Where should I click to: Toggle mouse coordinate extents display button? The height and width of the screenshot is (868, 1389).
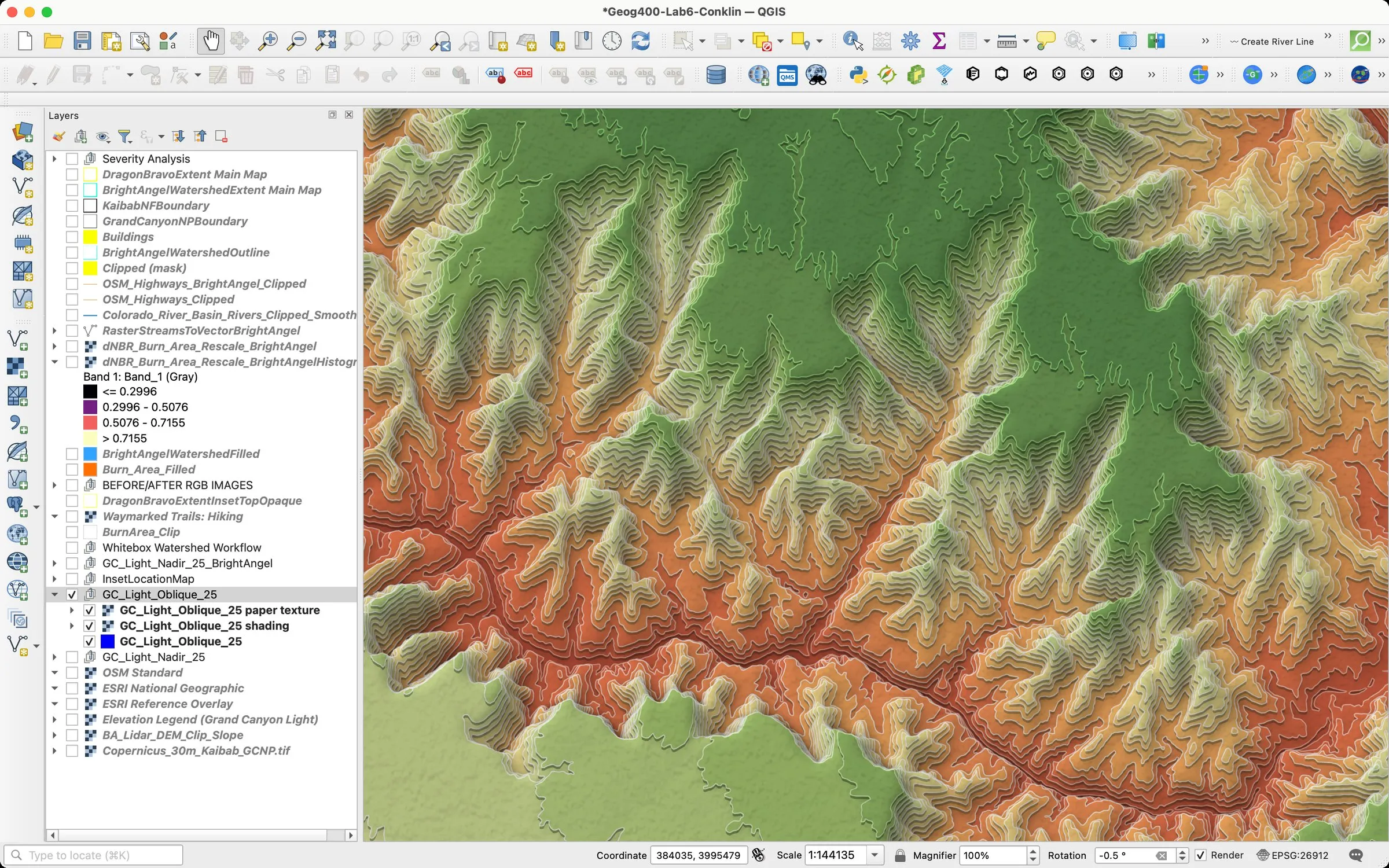pos(758,855)
